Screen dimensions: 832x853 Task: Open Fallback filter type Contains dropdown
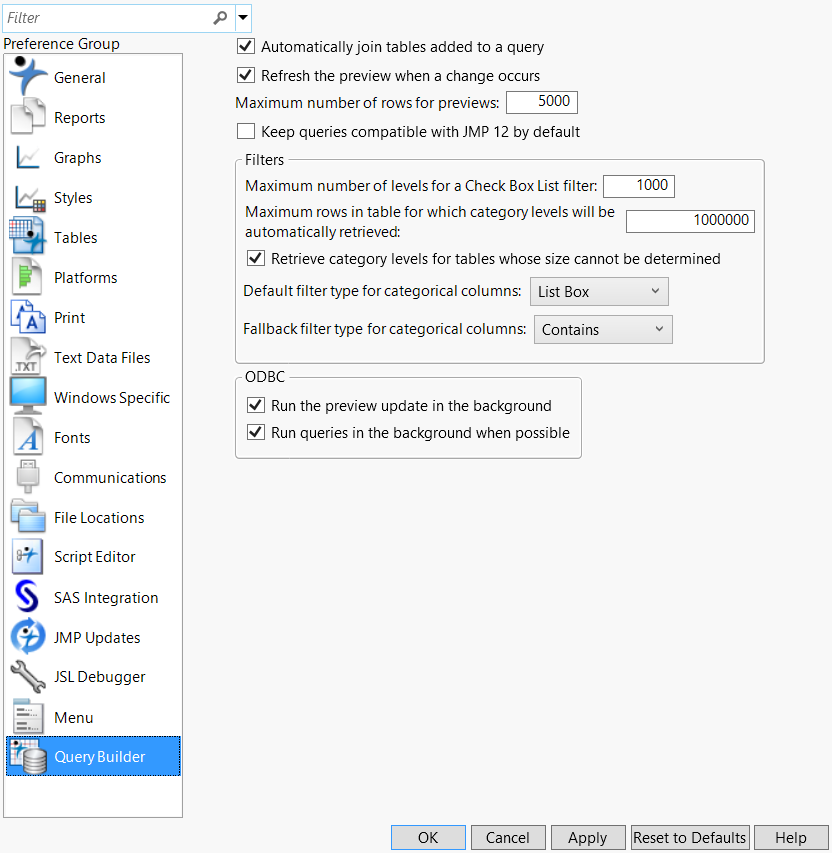point(603,330)
